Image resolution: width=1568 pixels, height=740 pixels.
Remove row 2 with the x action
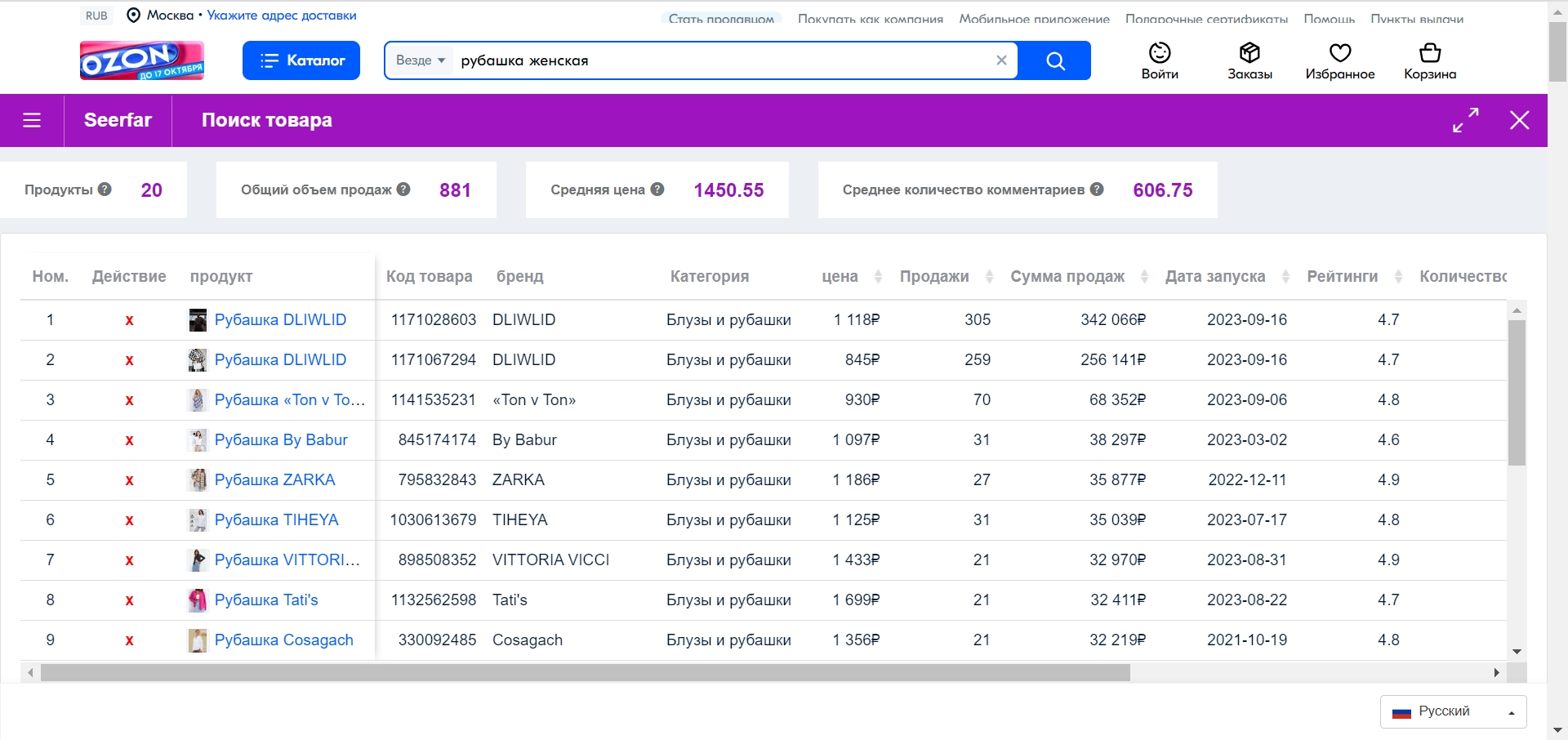(x=129, y=360)
